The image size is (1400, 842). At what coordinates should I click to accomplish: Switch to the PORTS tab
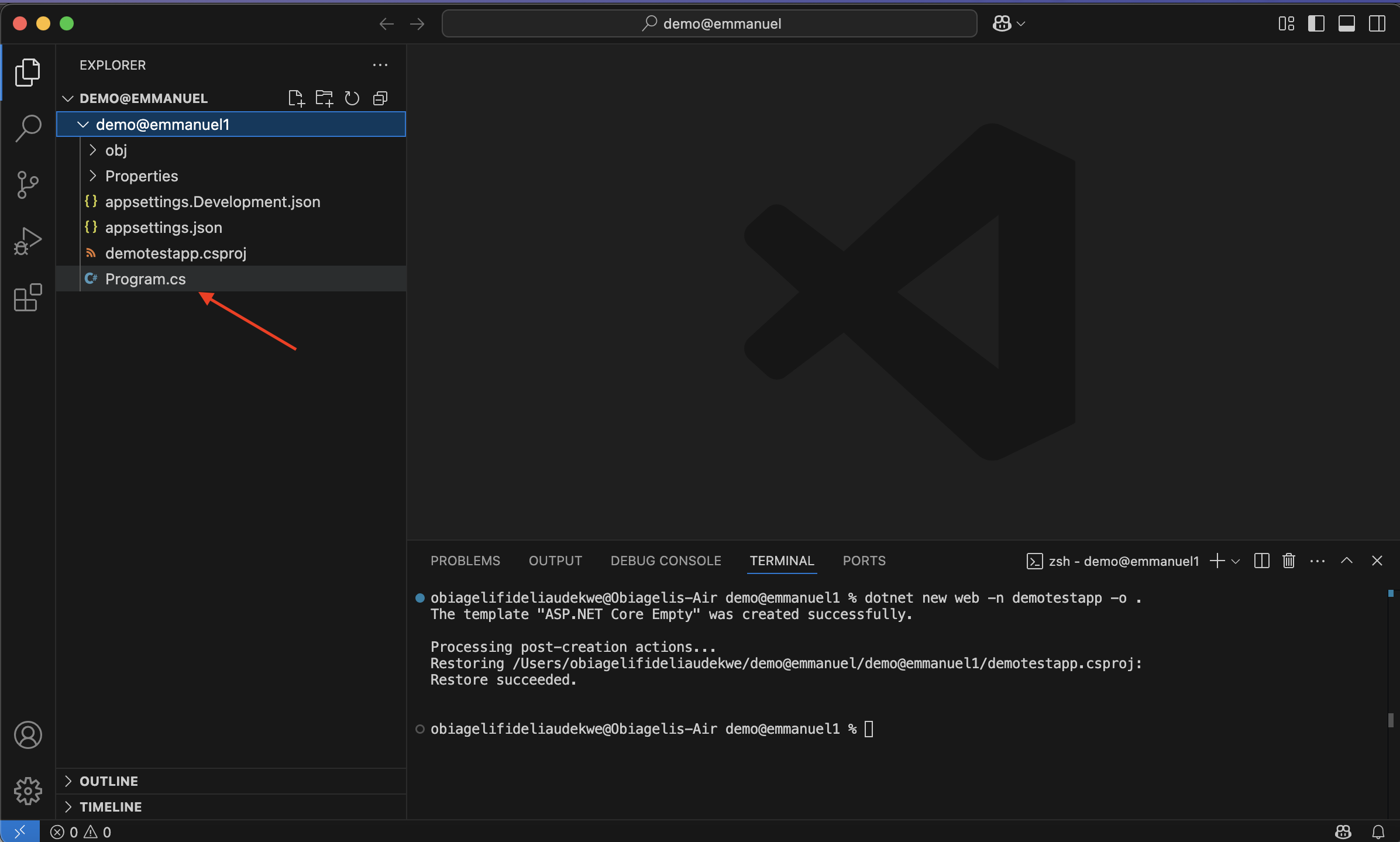point(864,561)
